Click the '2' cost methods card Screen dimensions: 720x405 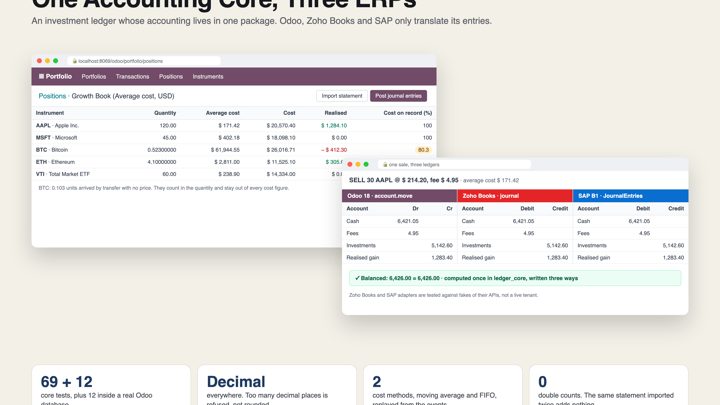(443, 385)
